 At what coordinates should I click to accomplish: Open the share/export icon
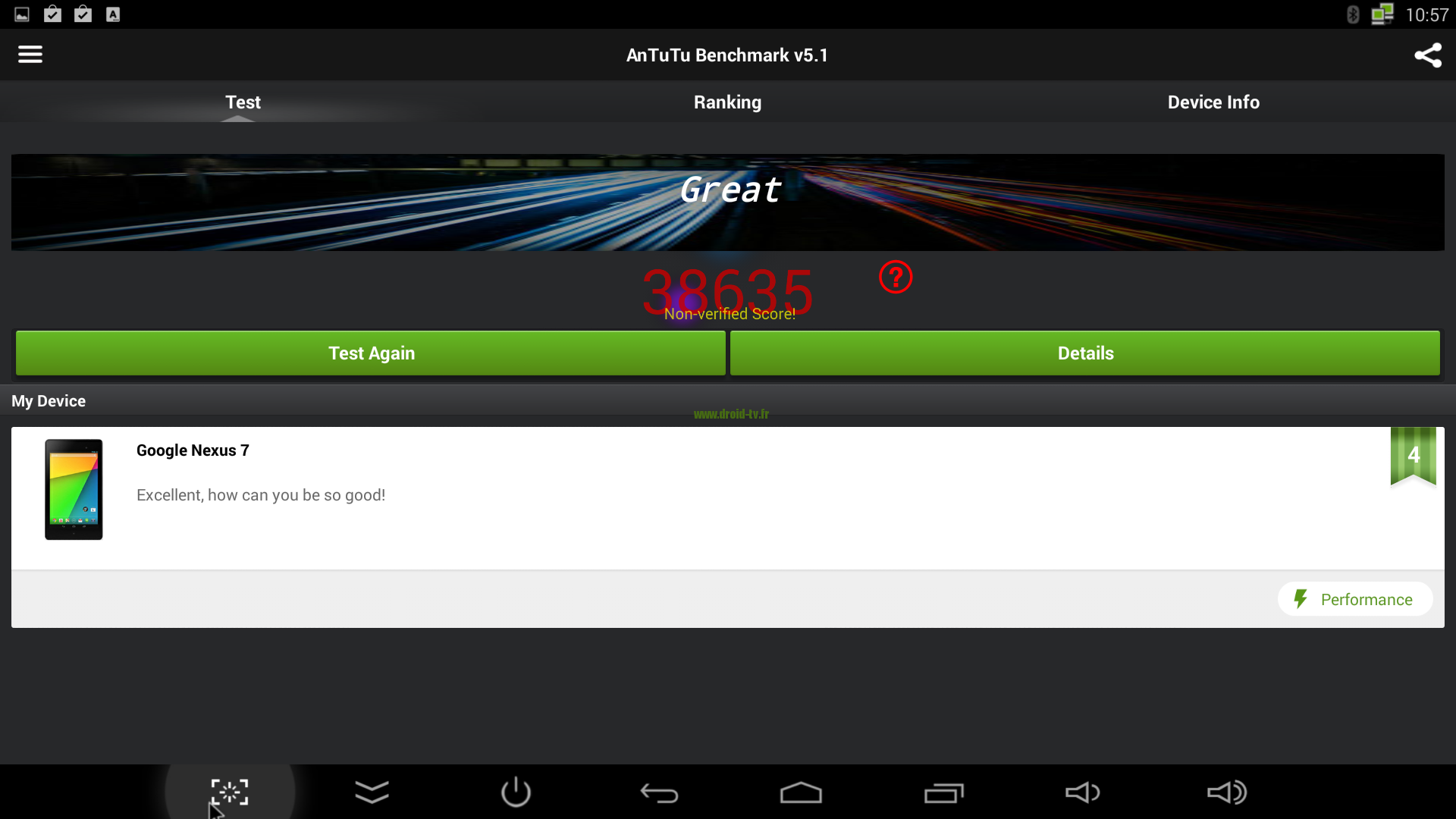pos(1426,54)
